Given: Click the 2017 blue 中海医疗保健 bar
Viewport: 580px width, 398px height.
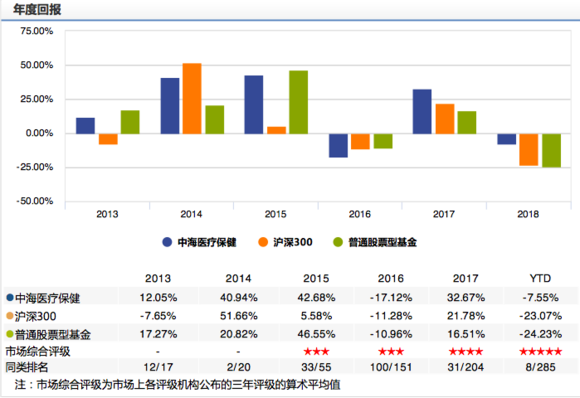Looking at the screenshot, I should 422,111.
